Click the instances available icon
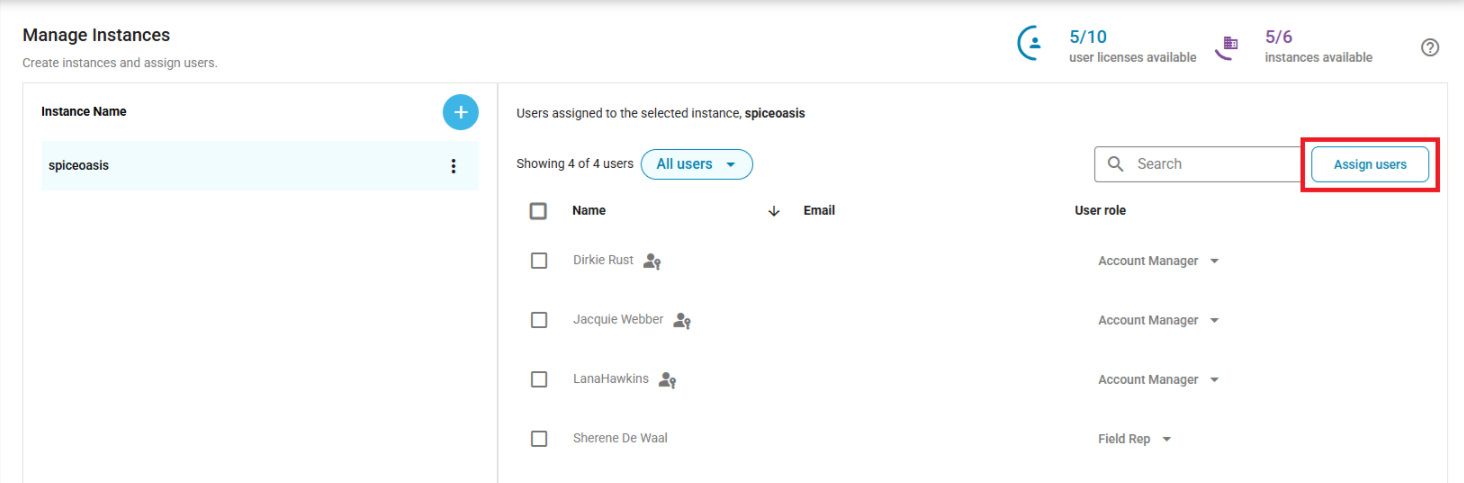1464x483 pixels. [1229, 45]
